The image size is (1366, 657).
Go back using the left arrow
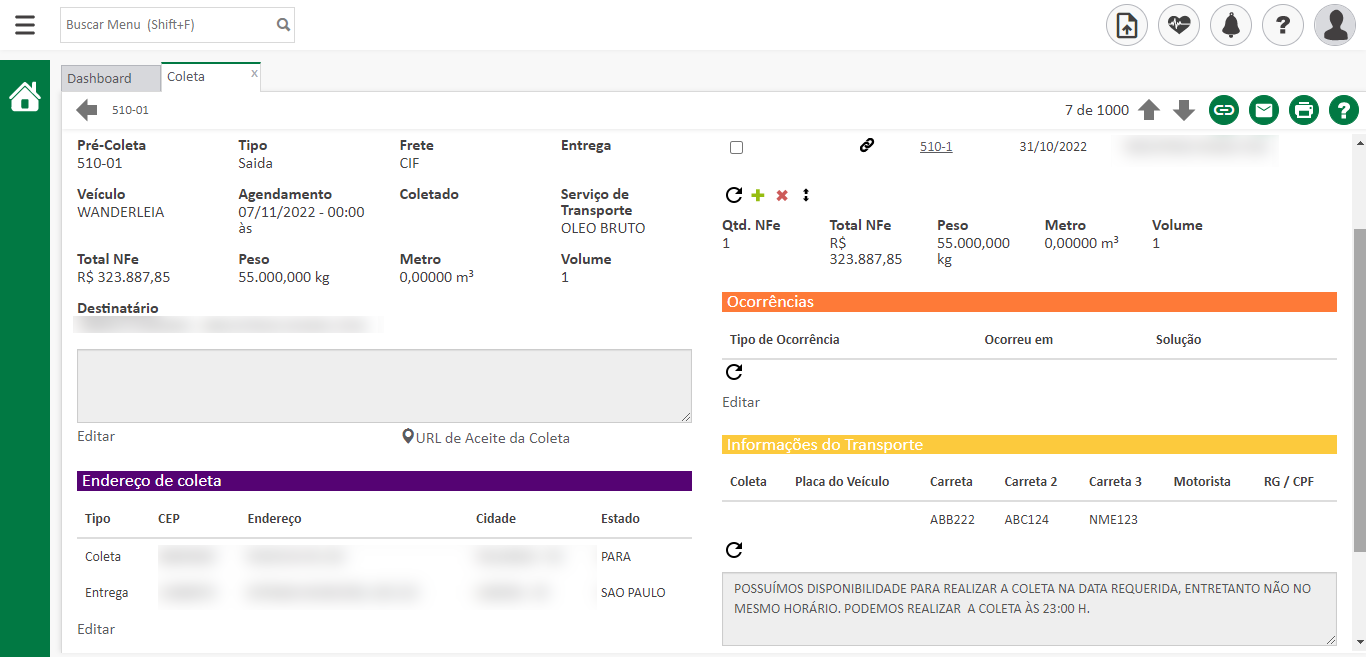point(87,110)
